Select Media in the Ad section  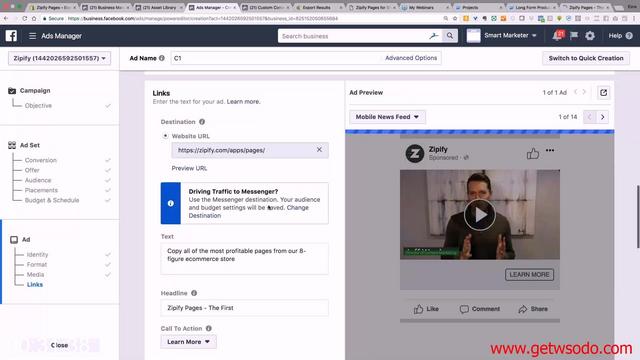click(36, 275)
